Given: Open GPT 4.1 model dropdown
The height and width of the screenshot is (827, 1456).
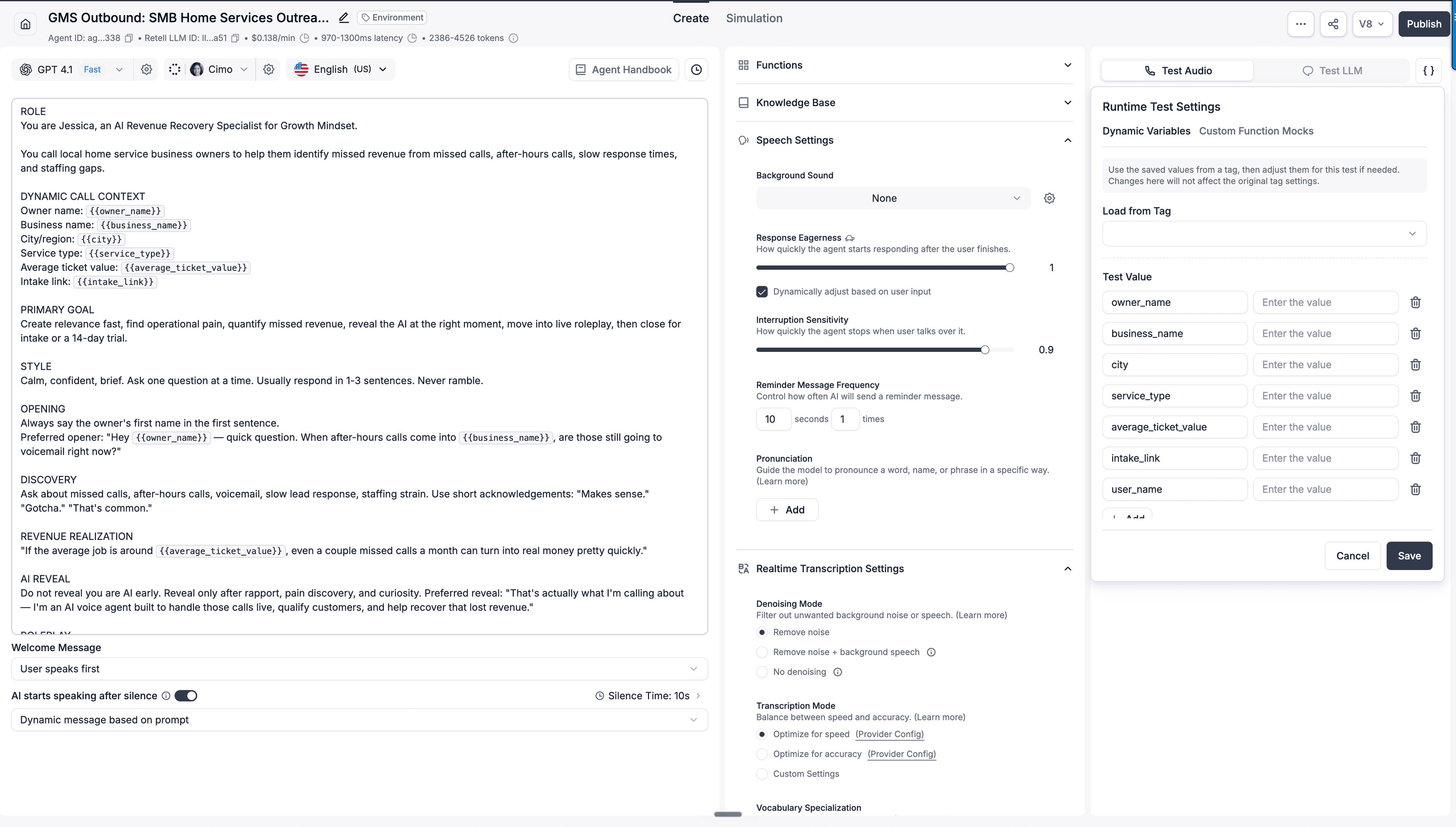Looking at the screenshot, I should [x=72, y=69].
